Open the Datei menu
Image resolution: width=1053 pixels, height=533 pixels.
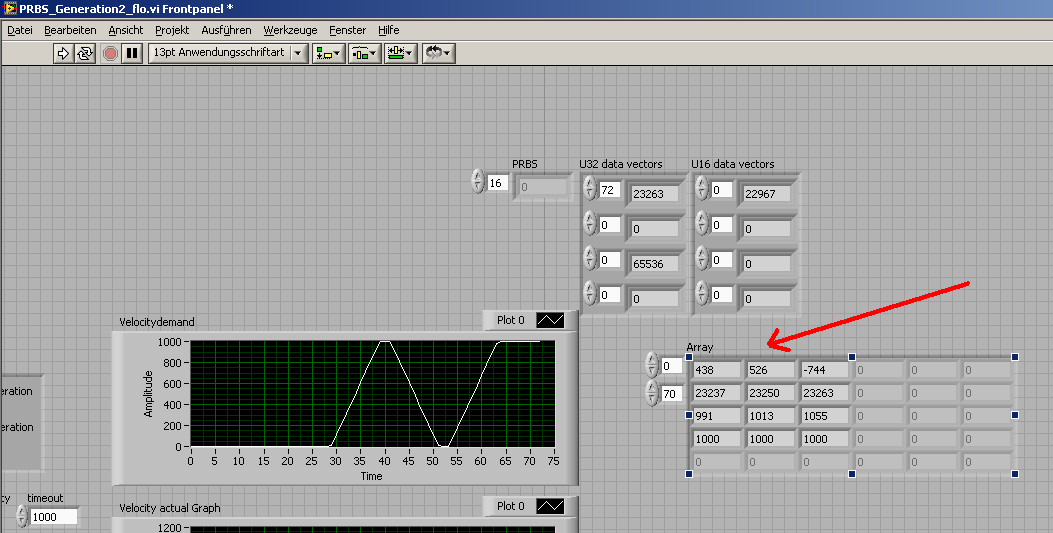coord(20,30)
